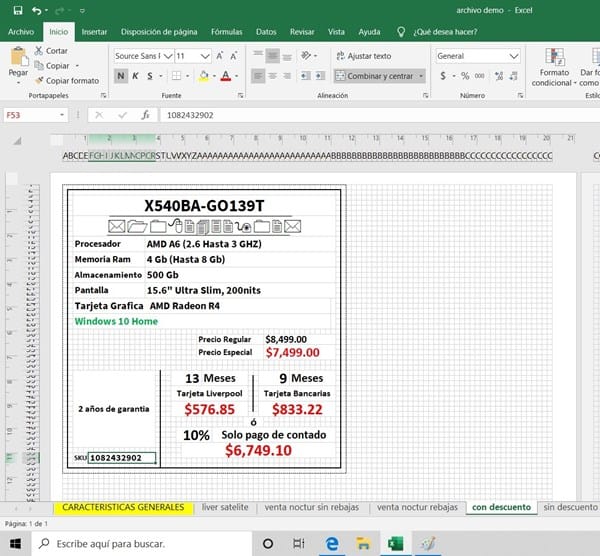Open Microsoft Edge from the taskbar
Image resolution: width=600 pixels, height=556 pixels.
tap(332, 543)
